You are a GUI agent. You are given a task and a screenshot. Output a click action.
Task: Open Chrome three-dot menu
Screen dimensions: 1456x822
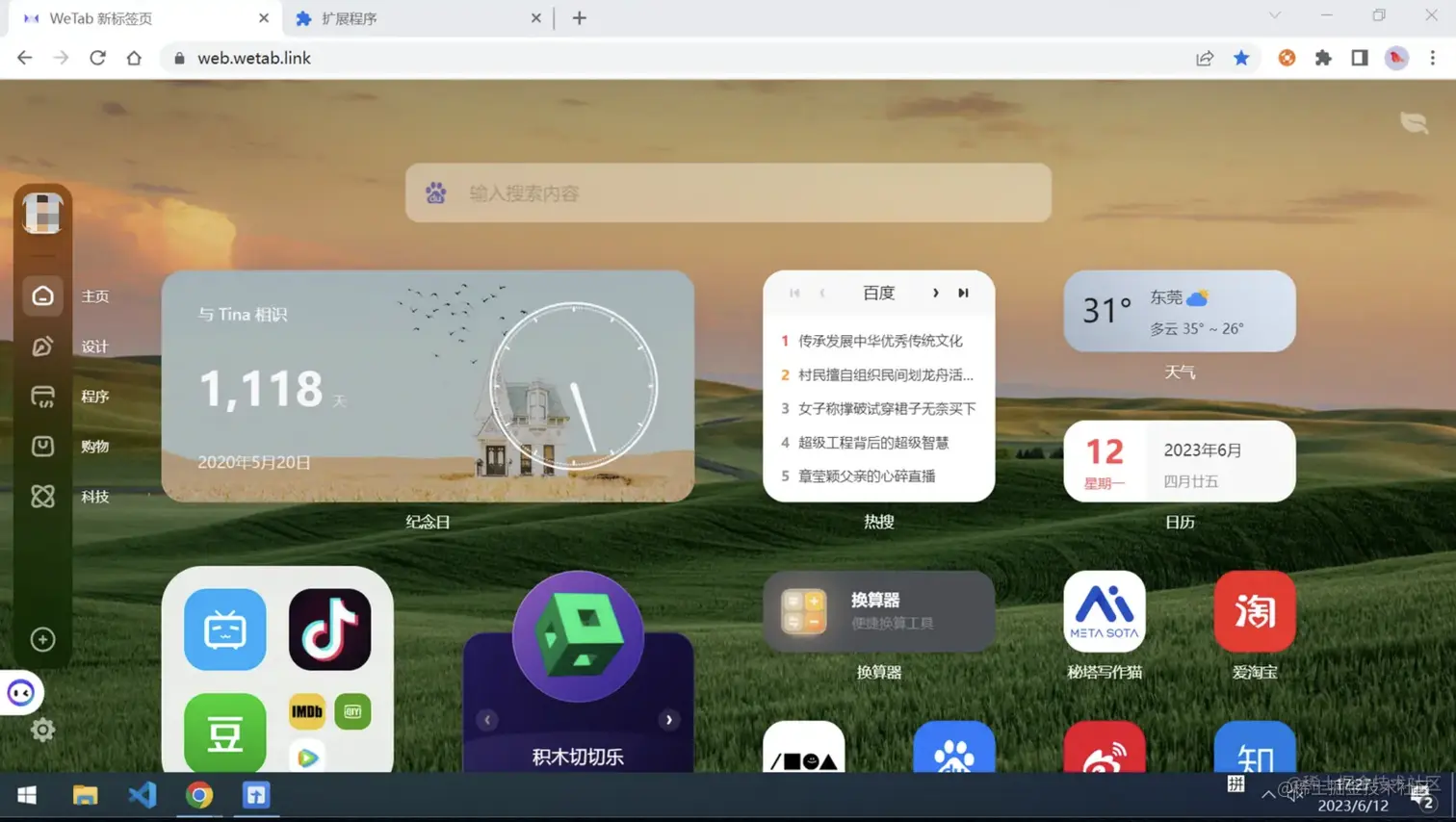coord(1433,58)
